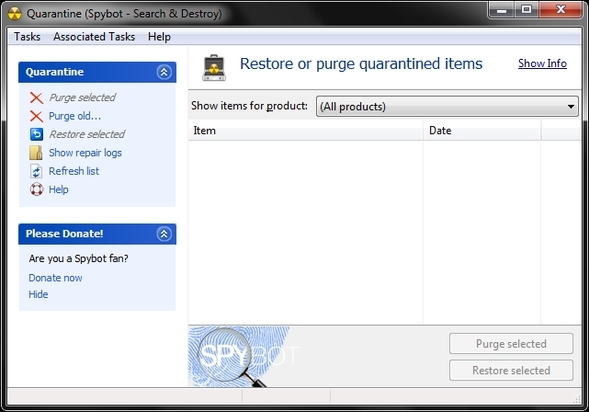Image resolution: width=589 pixels, height=412 pixels.
Task: Click the quarantine briefcase icon in header
Action: [214, 68]
